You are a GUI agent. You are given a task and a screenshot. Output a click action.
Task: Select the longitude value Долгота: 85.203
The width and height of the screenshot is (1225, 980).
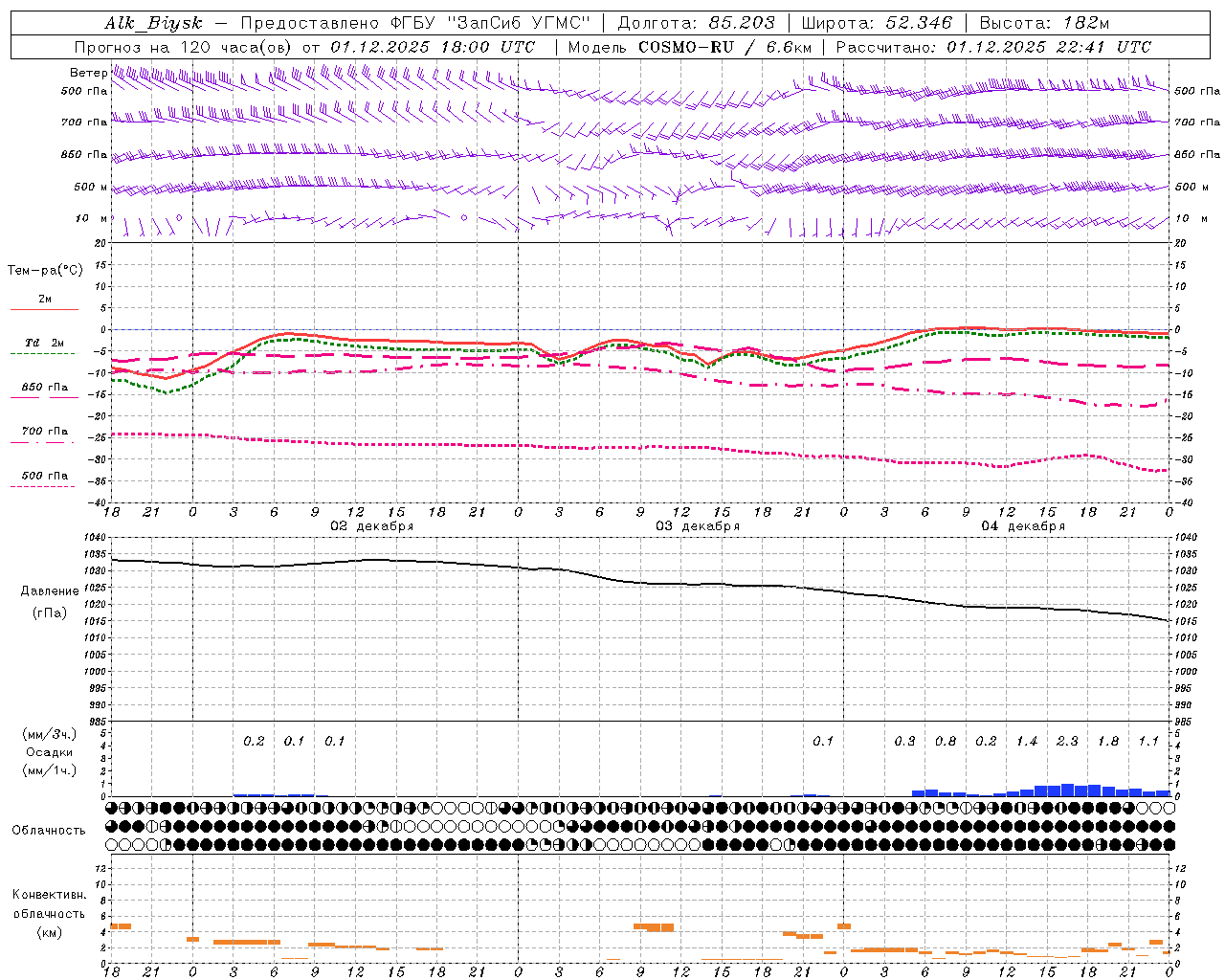click(697, 23)
